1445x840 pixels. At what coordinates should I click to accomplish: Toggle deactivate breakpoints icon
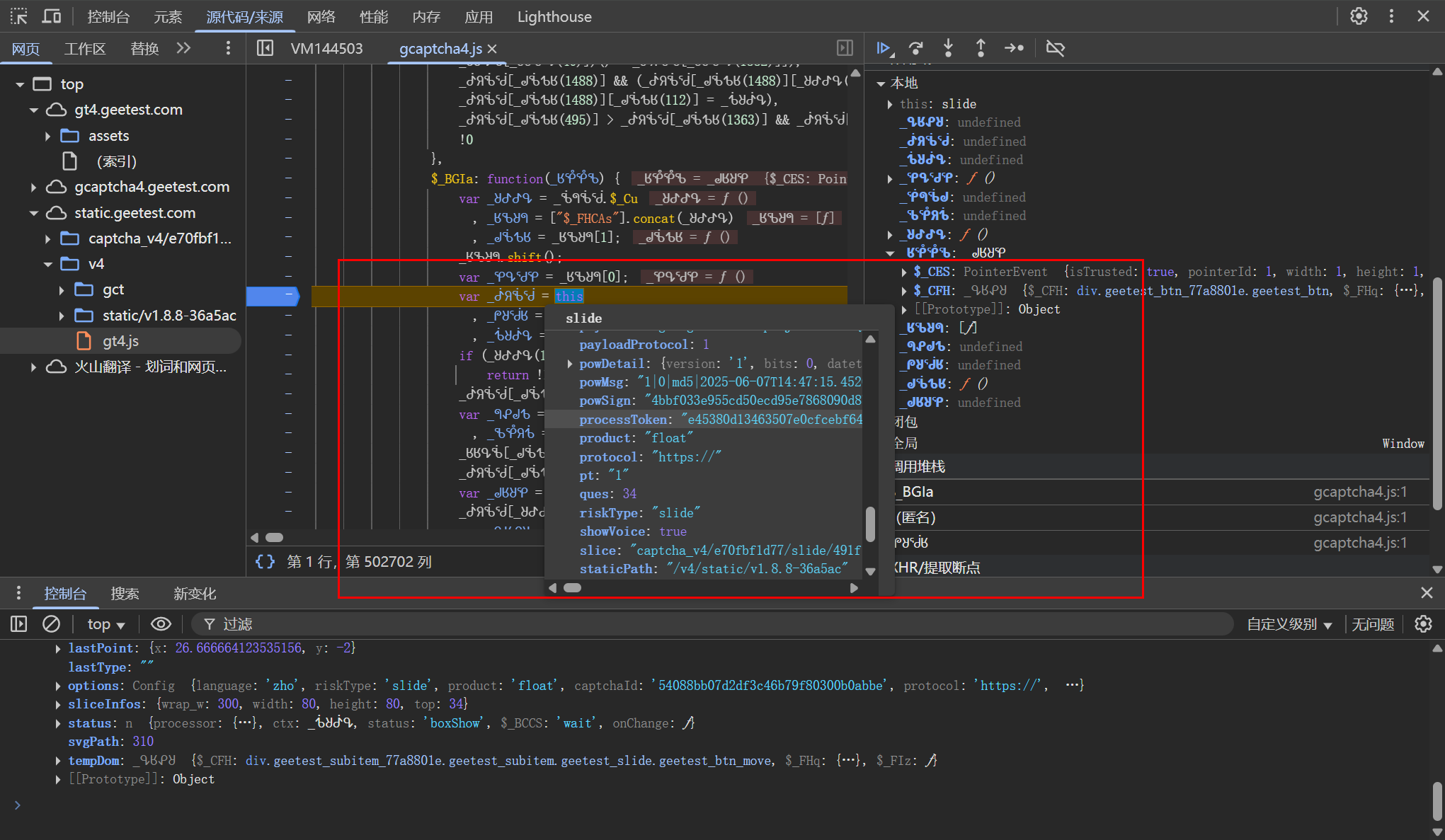pos(1055,48)
